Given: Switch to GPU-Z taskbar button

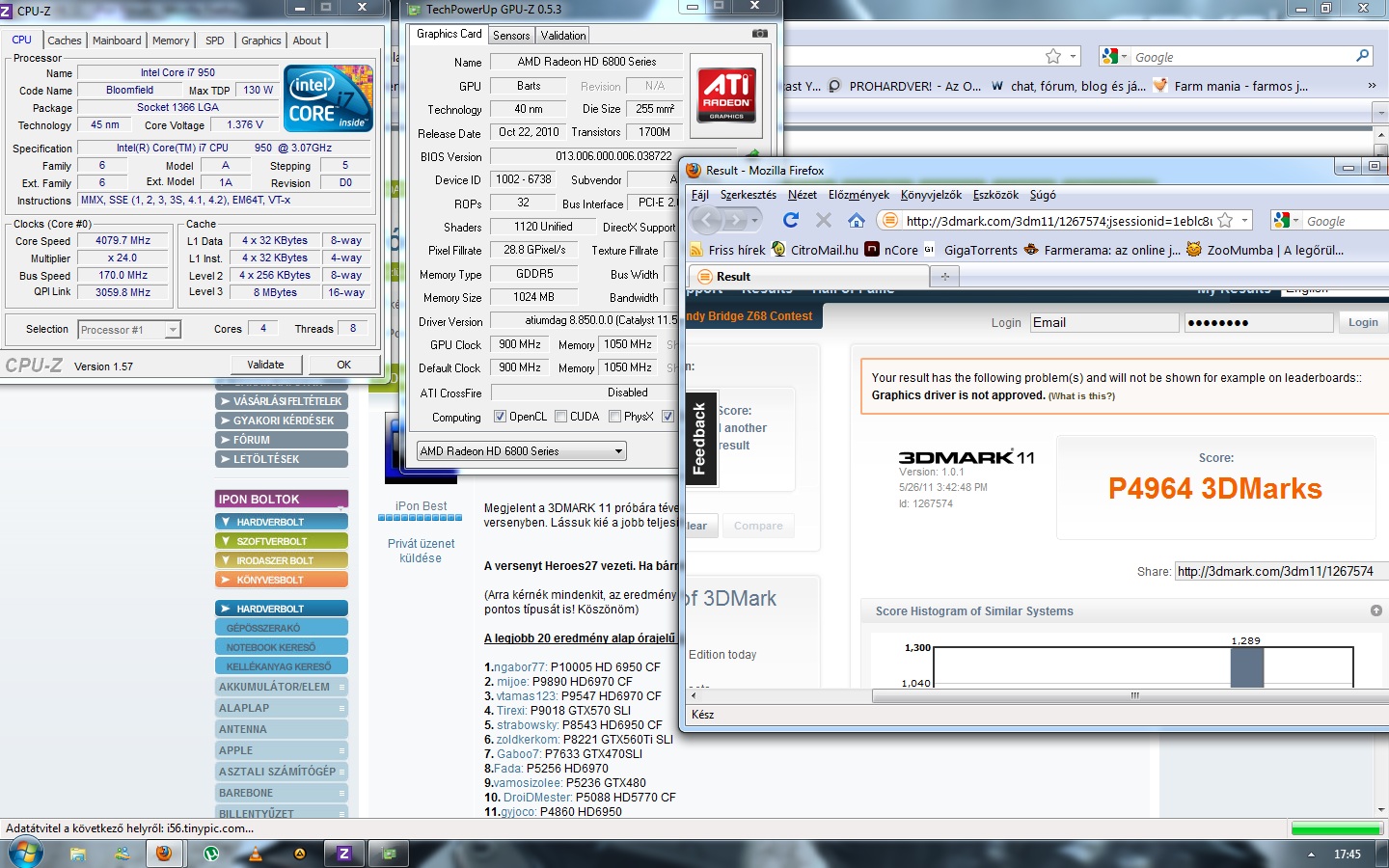Looking at the screenshot, I should click(x=389, y=854).
